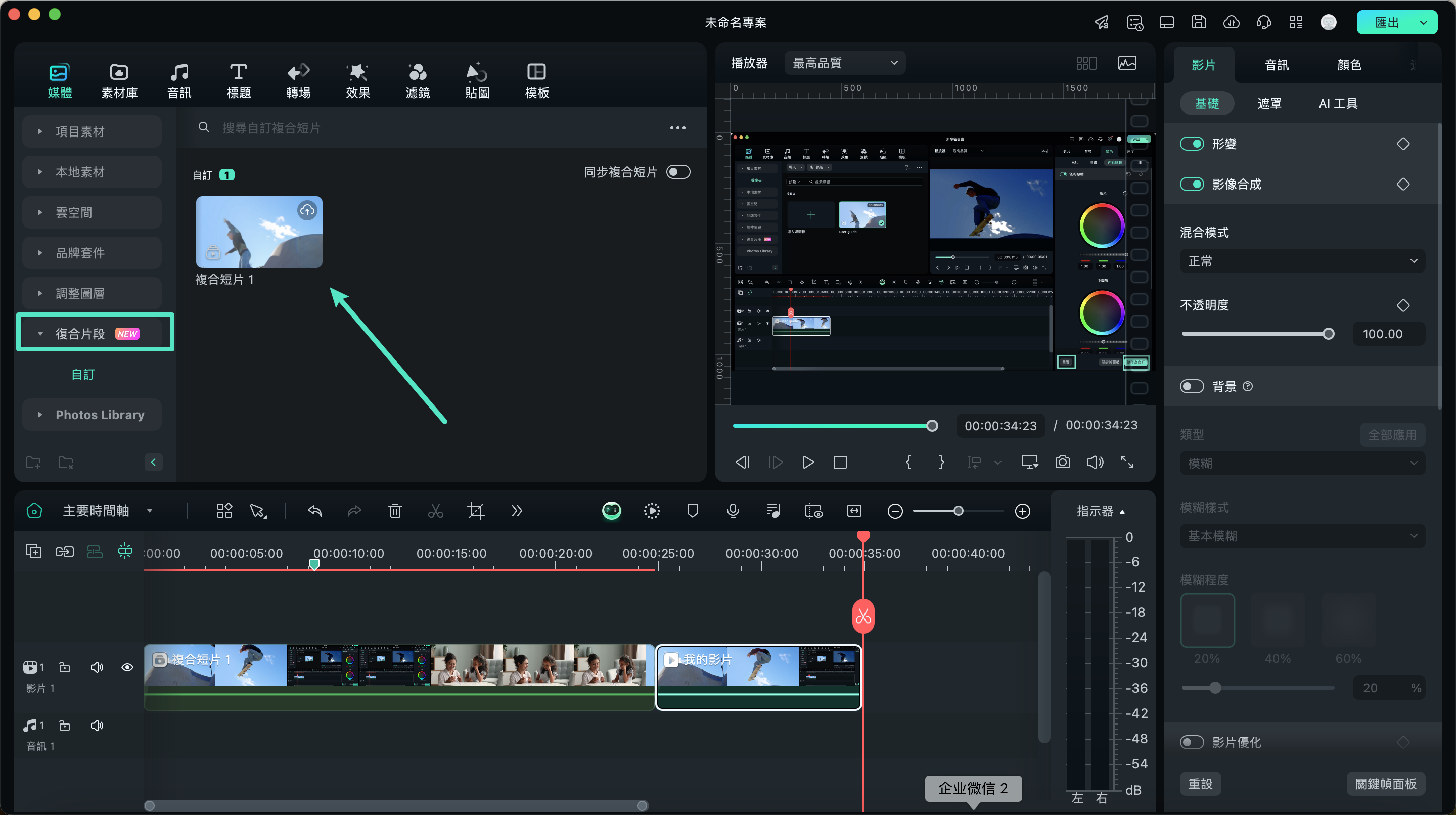Open the Effects (效果) panel icon
Image resolution: width=1456 pixels, height=815 pixels.
pos(358,80)
